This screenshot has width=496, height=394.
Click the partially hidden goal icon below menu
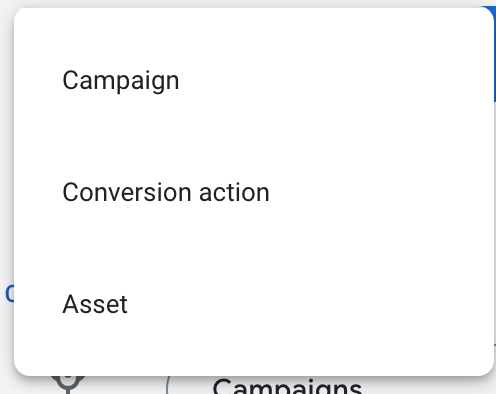[68, 384]
